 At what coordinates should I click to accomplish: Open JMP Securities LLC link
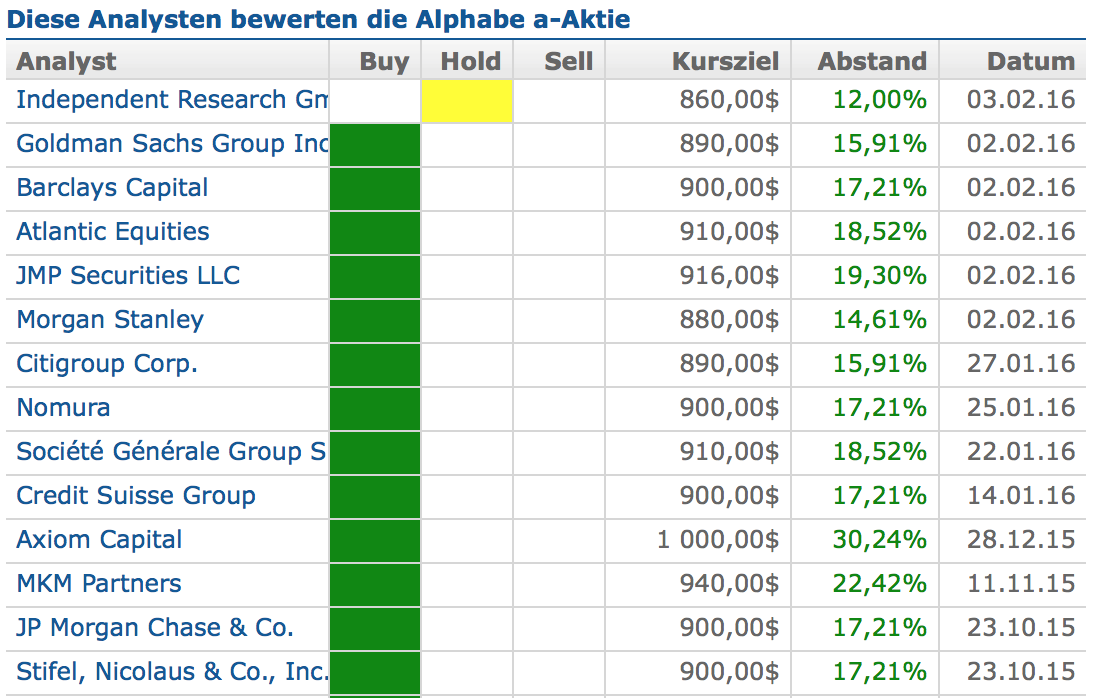coord(129,276)
